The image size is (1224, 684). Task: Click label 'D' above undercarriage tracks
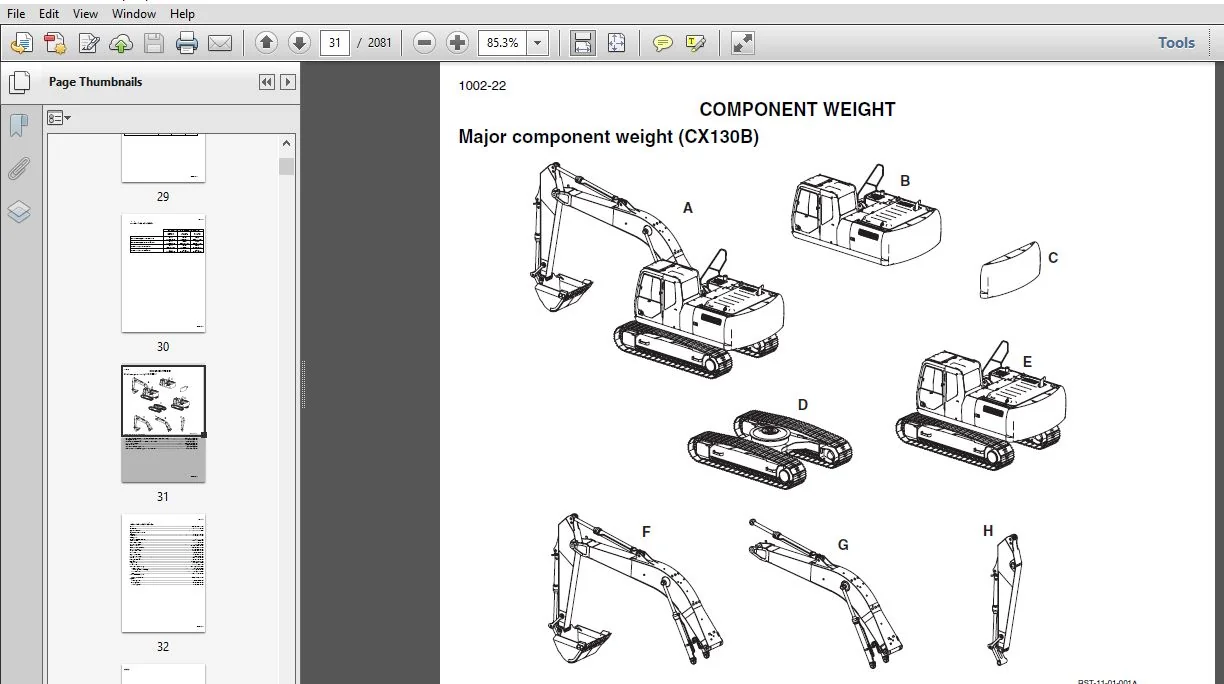click(802, 405)
